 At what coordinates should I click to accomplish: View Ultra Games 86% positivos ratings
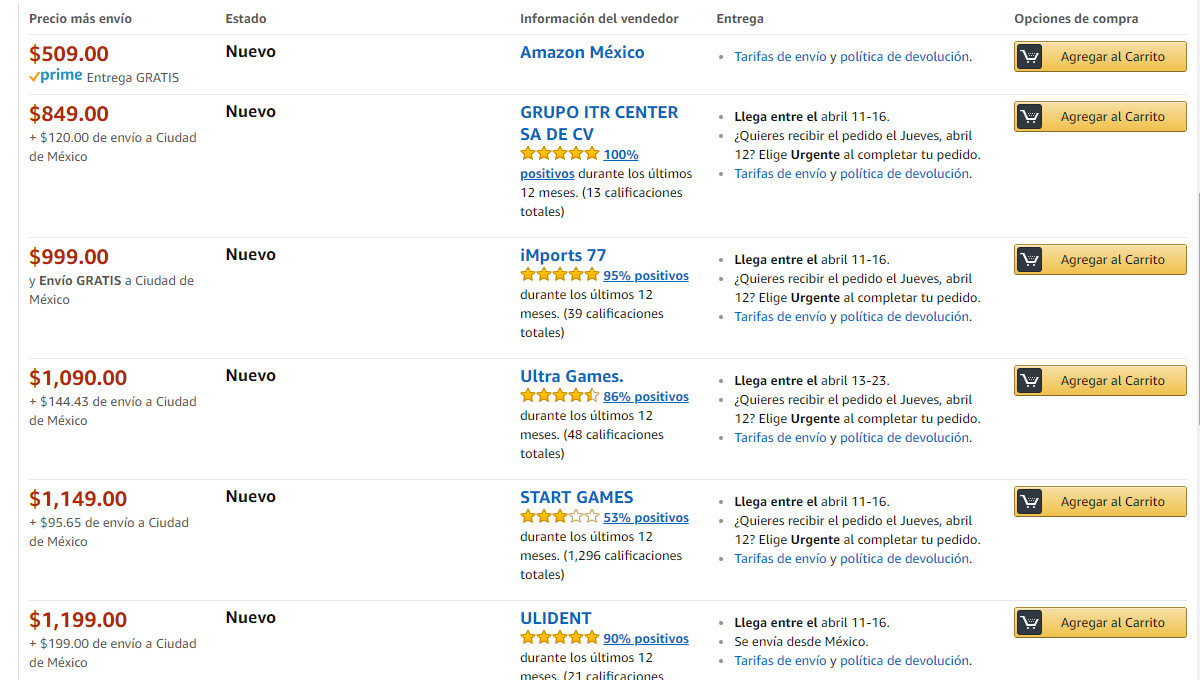pyautogui.click(x=646, y=397)
